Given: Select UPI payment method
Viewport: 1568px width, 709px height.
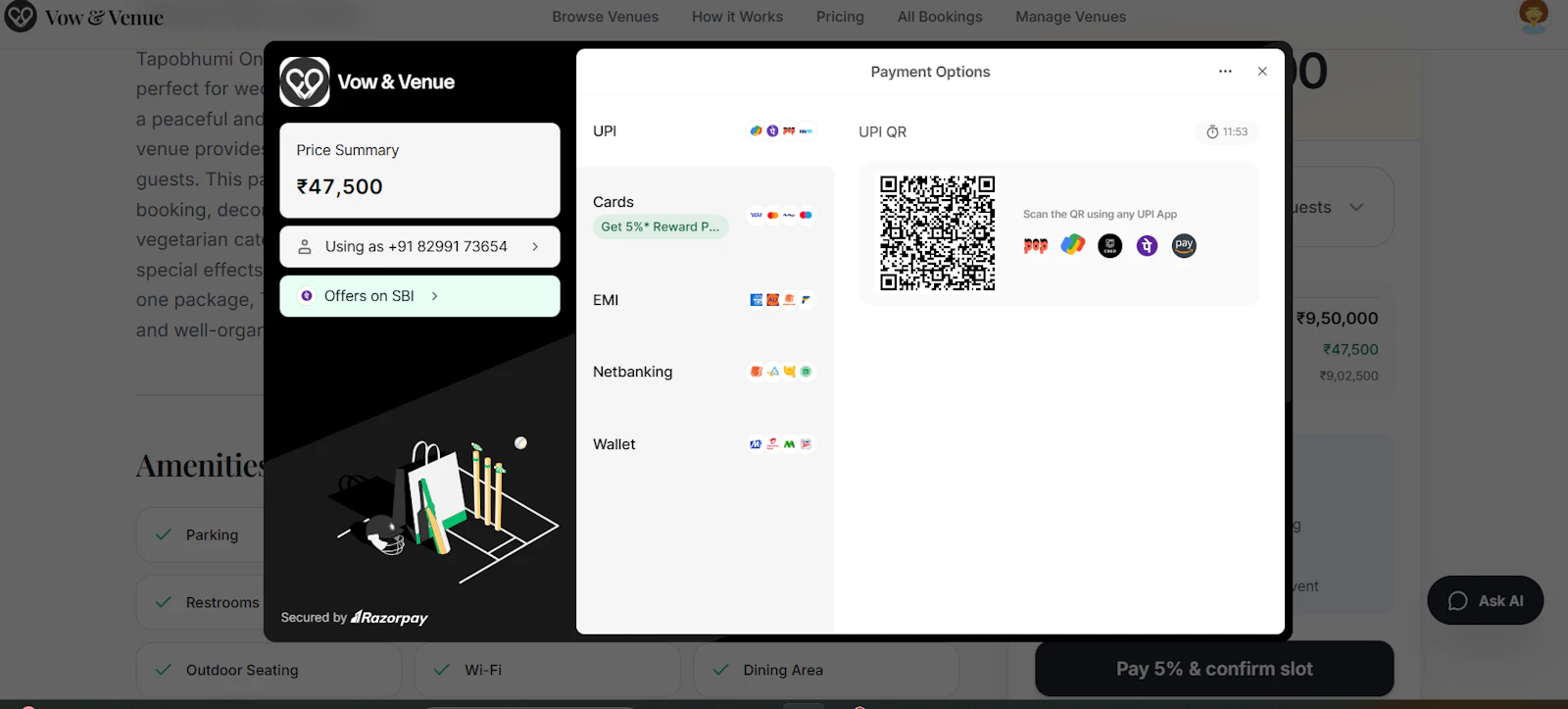Looking at the screenshot, I should (705, 130).
